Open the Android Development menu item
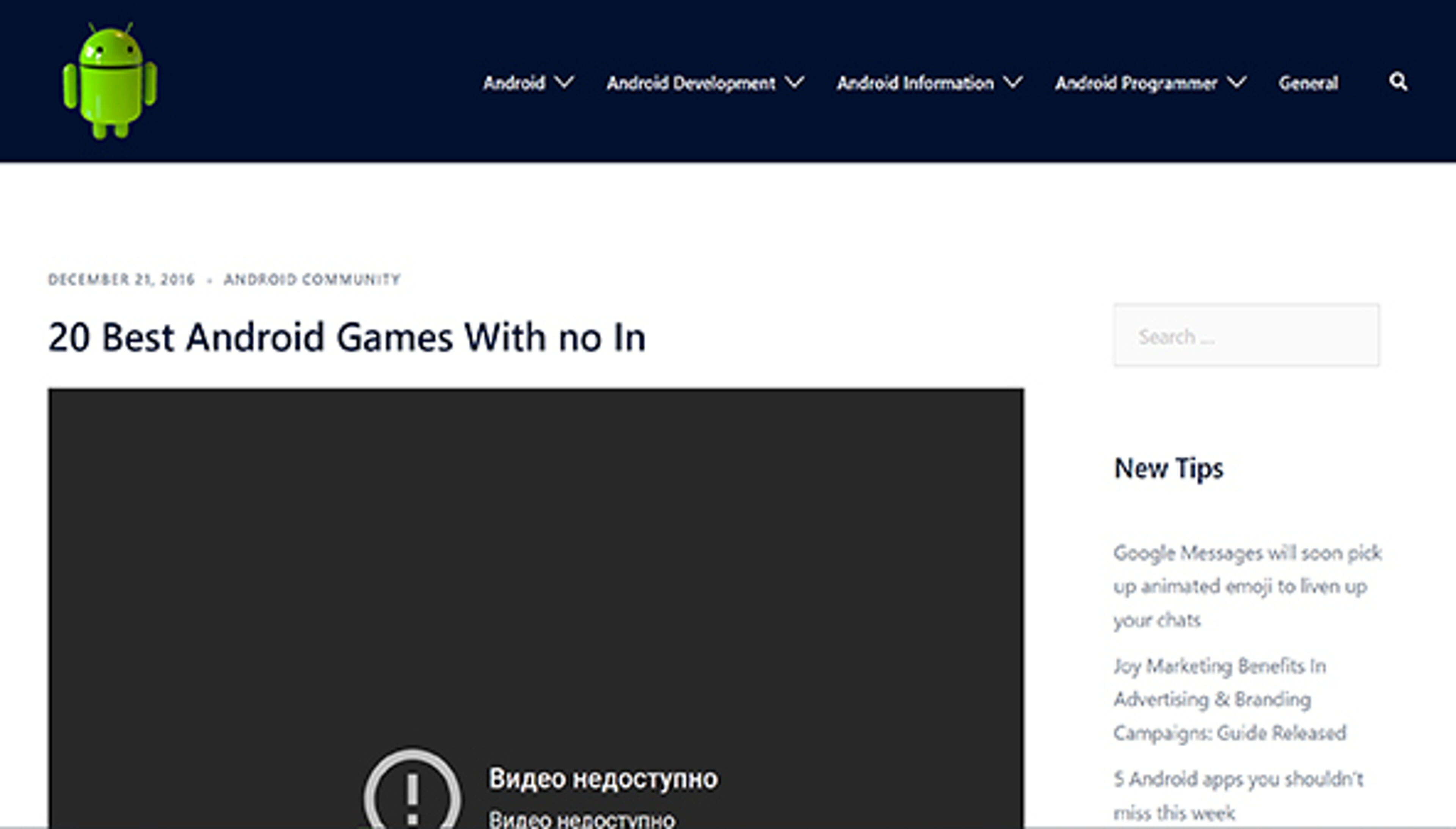 pyautogui.click(x=690, y=83)
